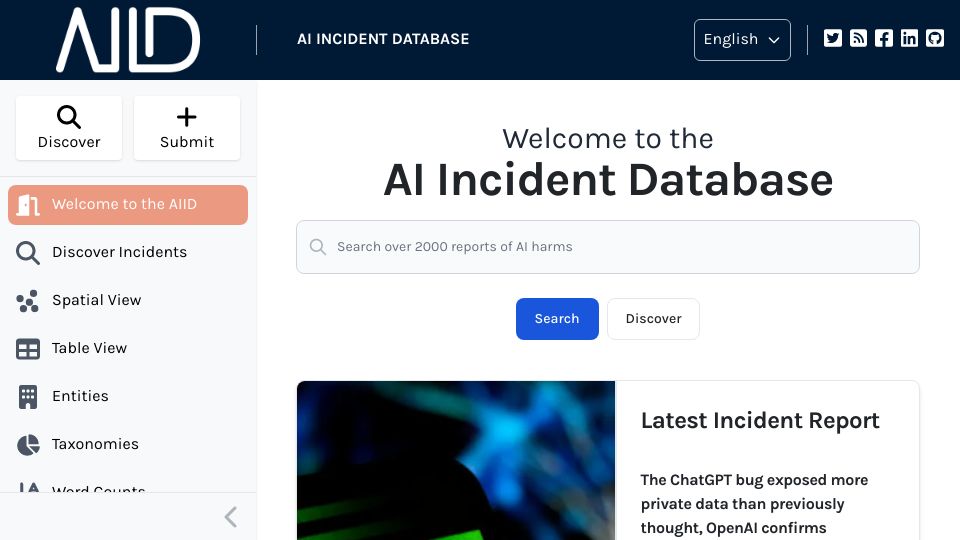Click the AIID logo in the header

128,40
